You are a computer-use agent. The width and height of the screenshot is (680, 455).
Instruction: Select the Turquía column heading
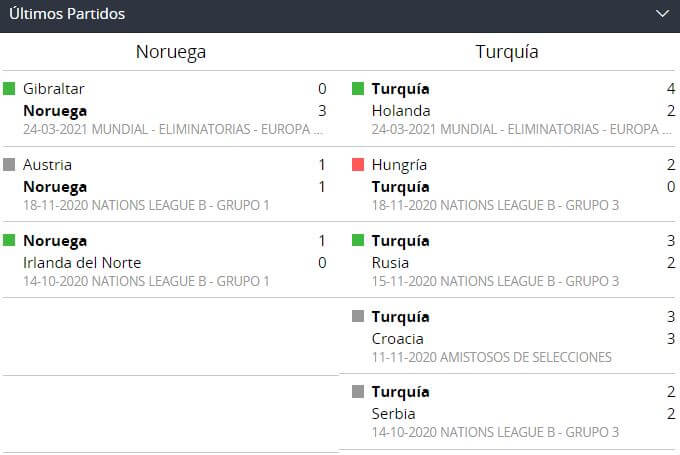(510, 52)
